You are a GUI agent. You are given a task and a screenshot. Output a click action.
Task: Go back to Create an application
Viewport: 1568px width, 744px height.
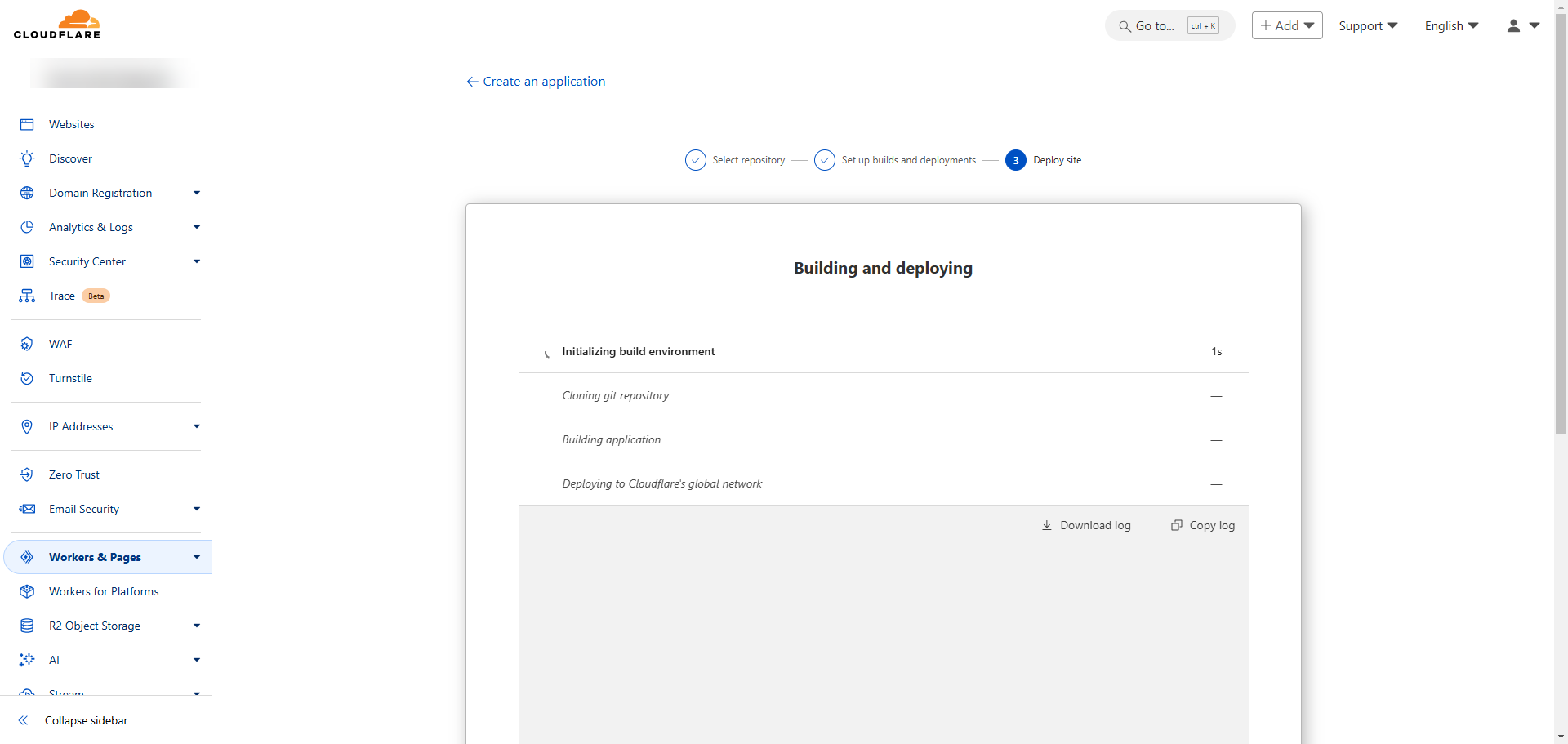click(x=536, y=82)
